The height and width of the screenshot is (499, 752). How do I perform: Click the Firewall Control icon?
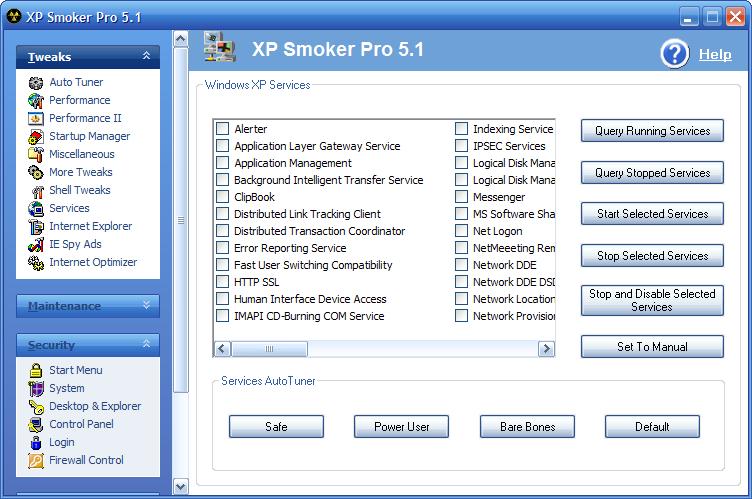click(x=35, y=460)
